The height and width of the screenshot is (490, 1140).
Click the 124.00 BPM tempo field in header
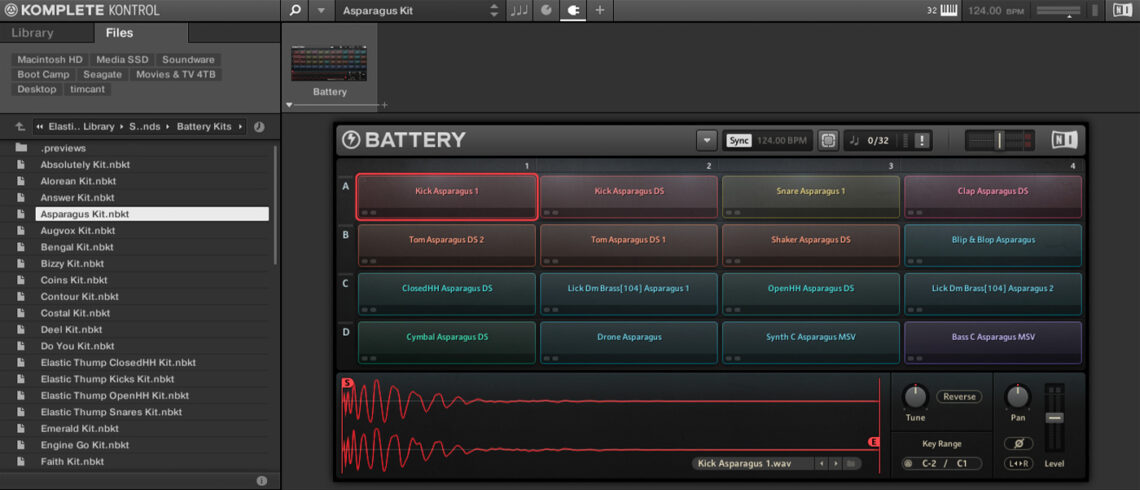(x=995, y=11)
